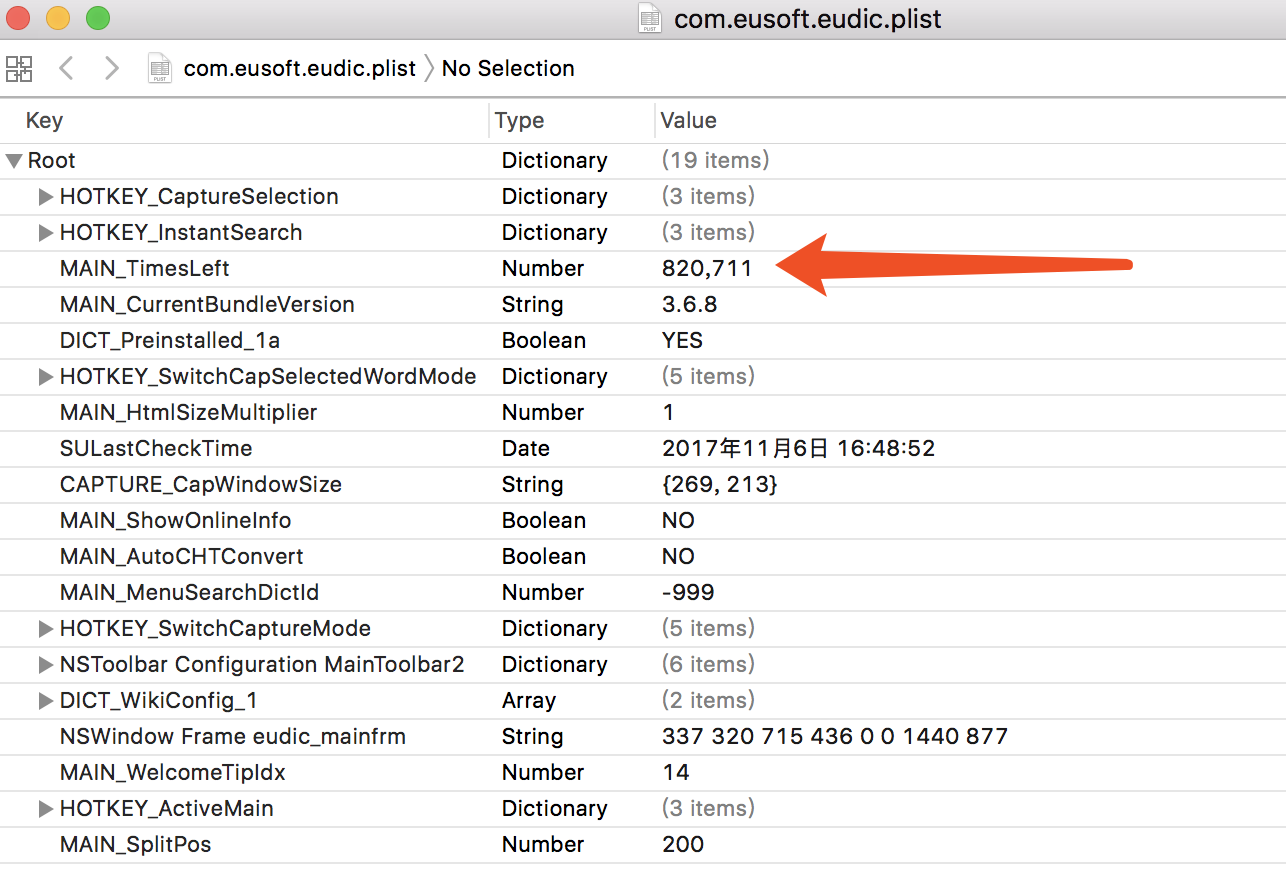Expand HOTKEY_InstantSearch entry
The width and height of the screenshot is (1286, 882).
click(45, 233)
